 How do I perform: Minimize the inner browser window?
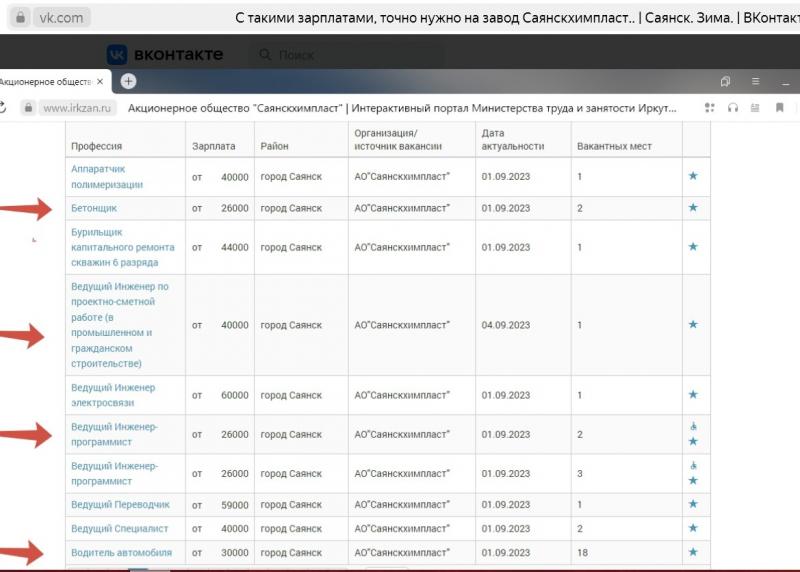pyautogui.click(x=786, y=83)
